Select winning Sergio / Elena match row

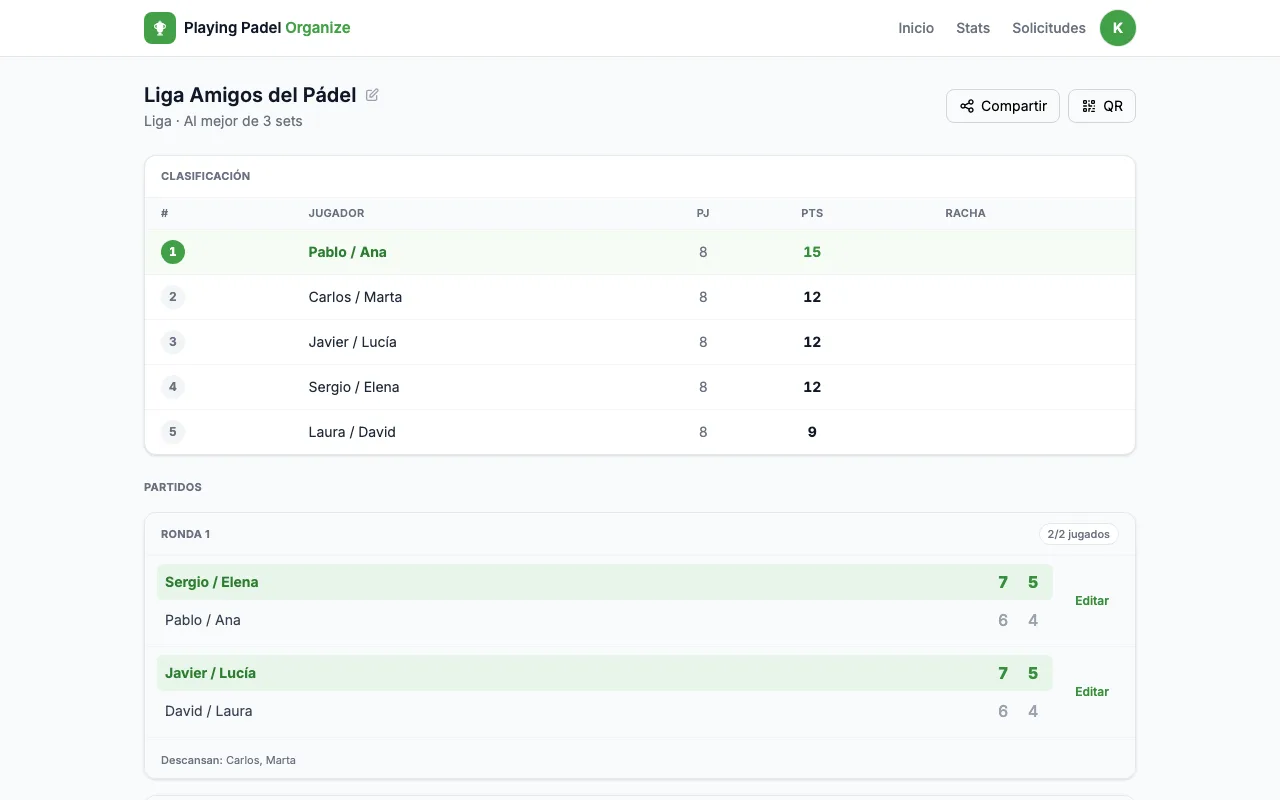605,582
